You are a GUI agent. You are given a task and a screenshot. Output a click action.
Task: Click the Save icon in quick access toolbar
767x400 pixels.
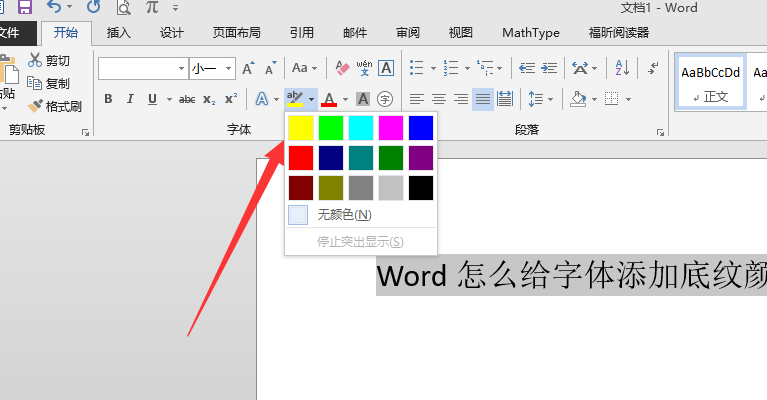pyautogui.click(x=24, y=6)
